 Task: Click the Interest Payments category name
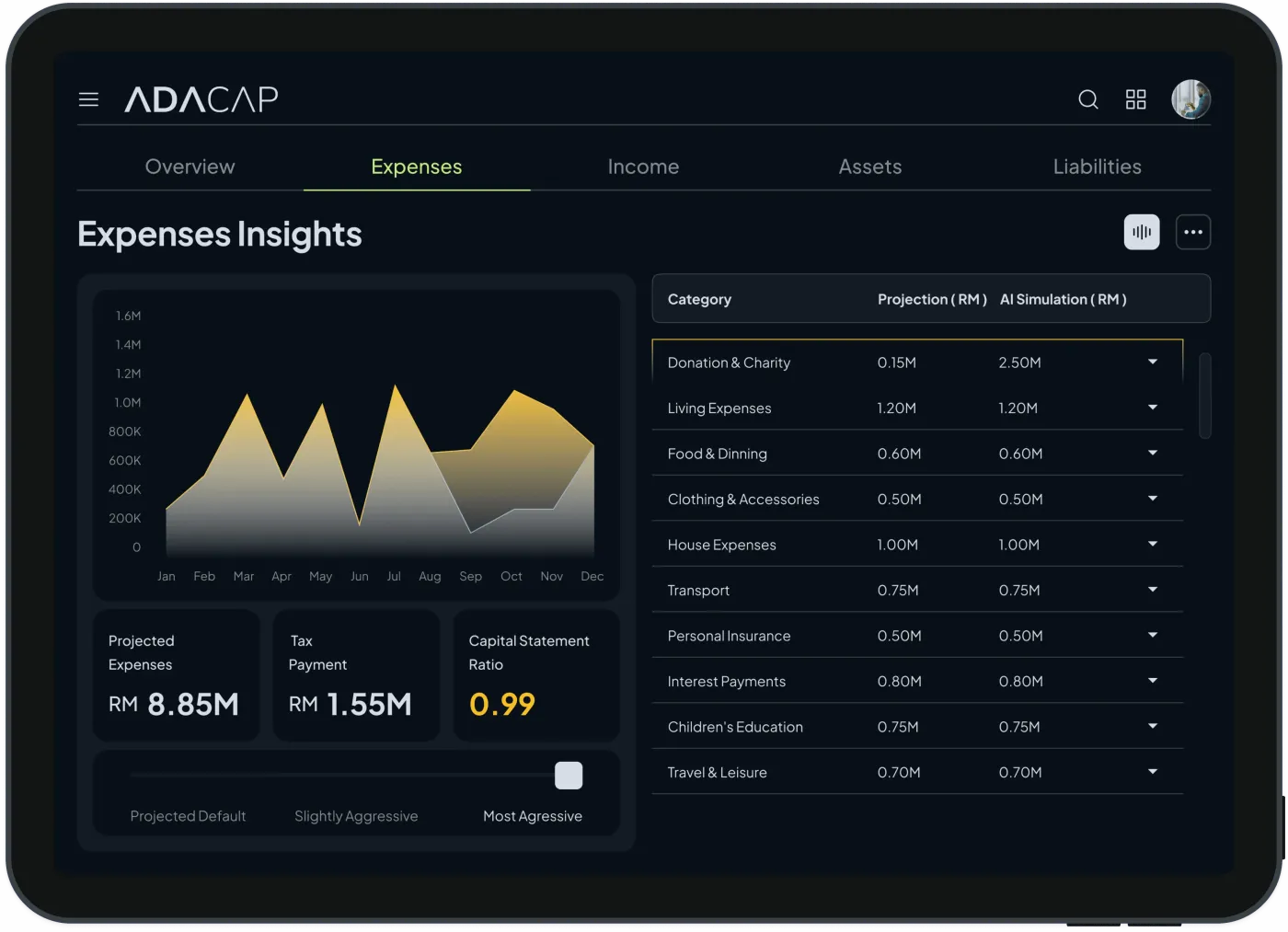point(726,682)
